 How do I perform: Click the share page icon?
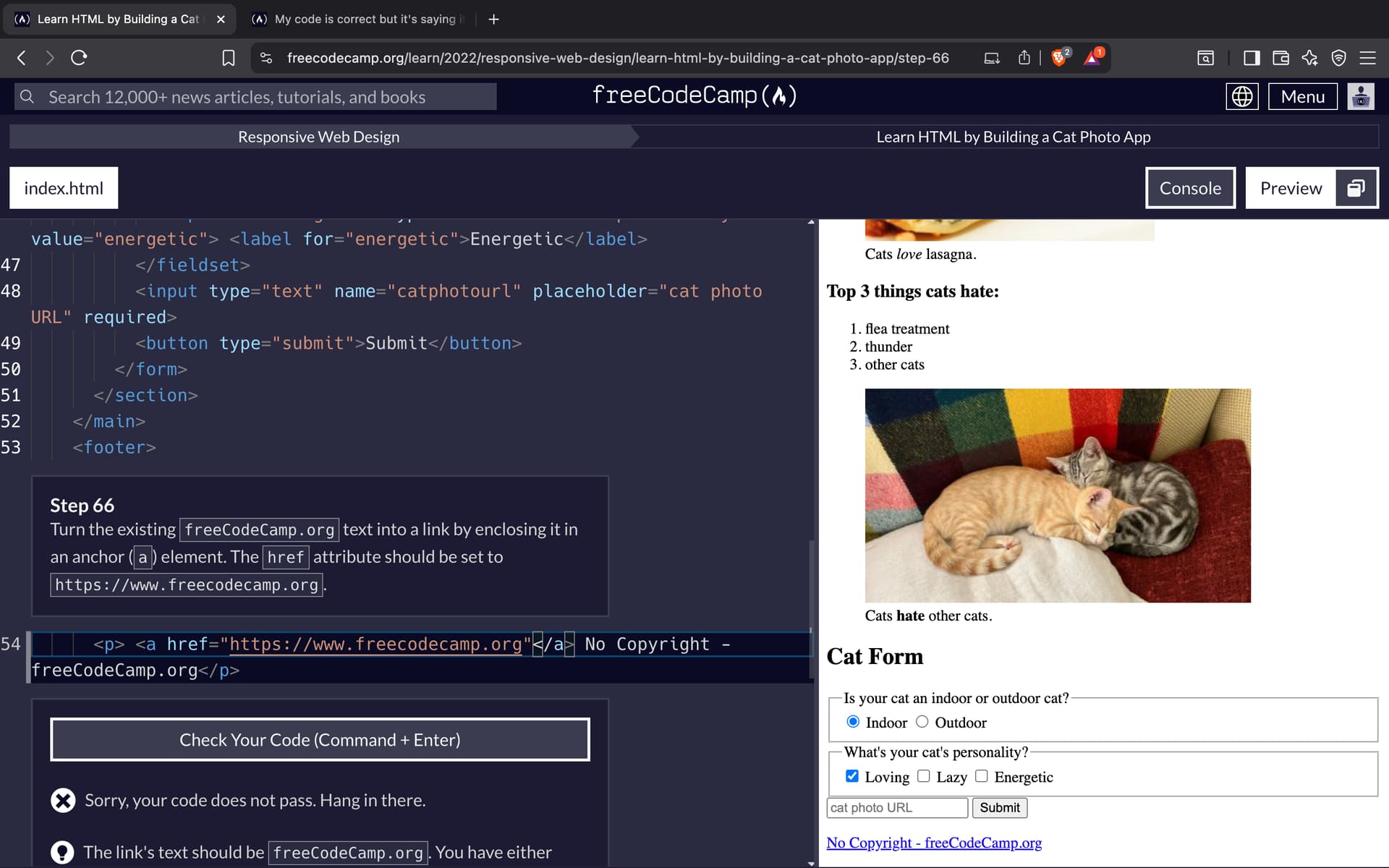click(1024, 58)
